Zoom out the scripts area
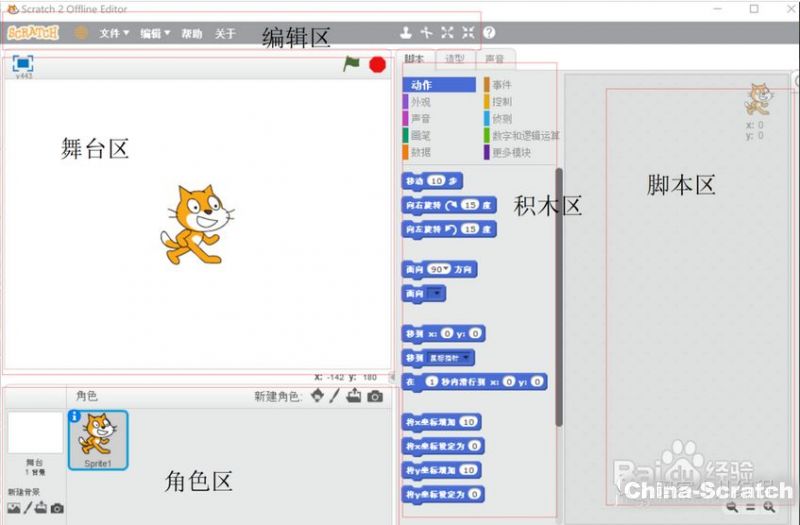This screenshot has width=800, height=525. [x=733, y=508]
